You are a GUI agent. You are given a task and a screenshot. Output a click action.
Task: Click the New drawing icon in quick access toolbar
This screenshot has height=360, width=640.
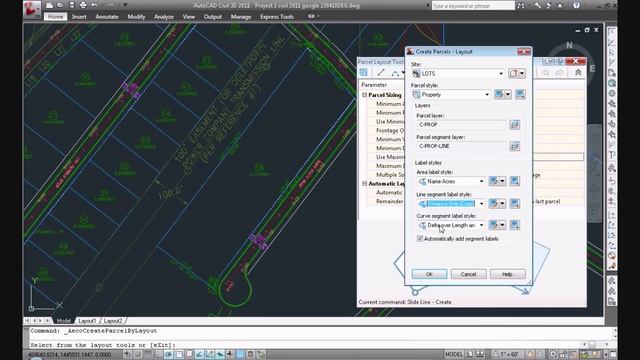tap(49, 5)
